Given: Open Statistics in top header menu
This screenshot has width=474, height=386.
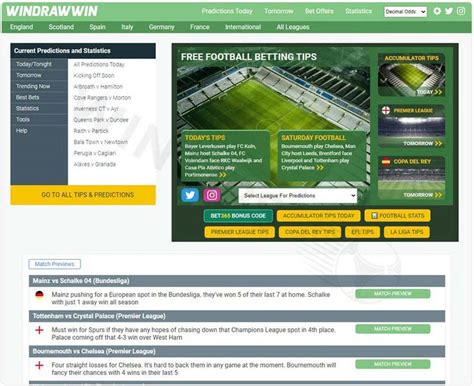Looking at the screenshot, I should coord(358,11).
